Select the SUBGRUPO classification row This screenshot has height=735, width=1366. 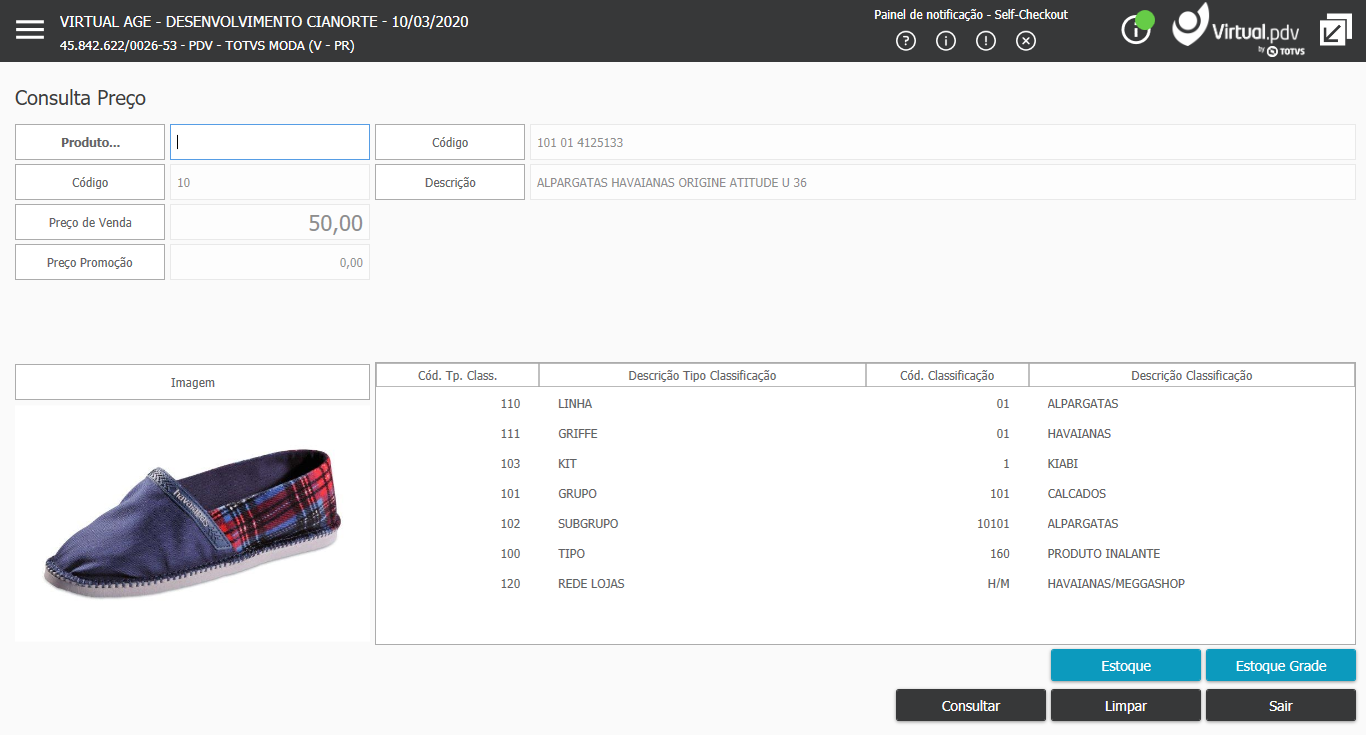(865, 524)
